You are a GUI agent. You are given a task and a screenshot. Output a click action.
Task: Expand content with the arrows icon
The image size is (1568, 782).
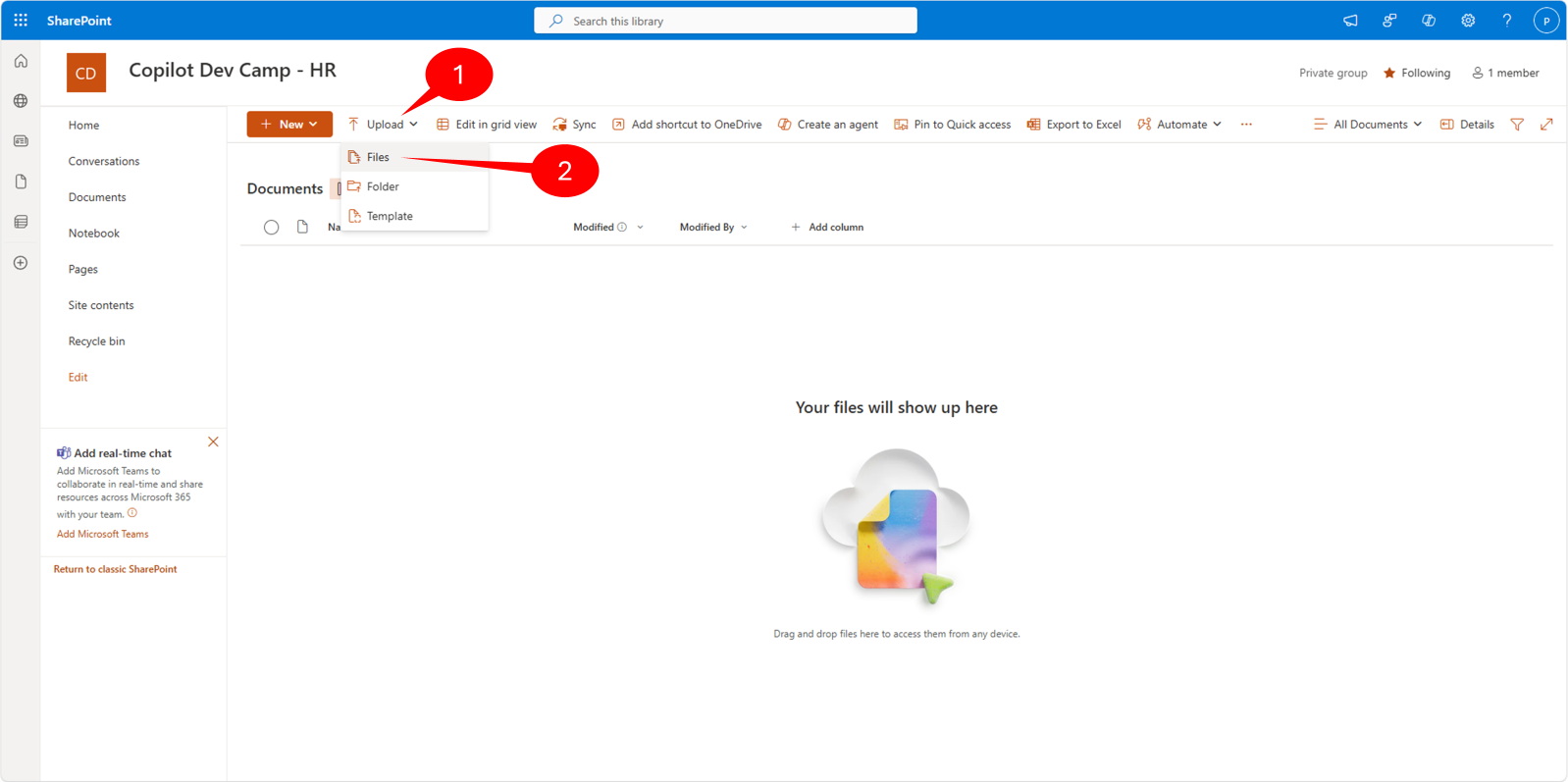pos(1546,125)
